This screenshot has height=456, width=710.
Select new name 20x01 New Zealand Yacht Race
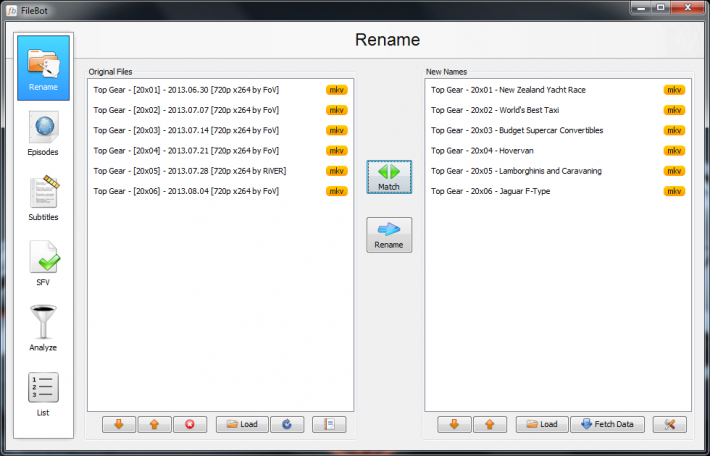[558, 90]
